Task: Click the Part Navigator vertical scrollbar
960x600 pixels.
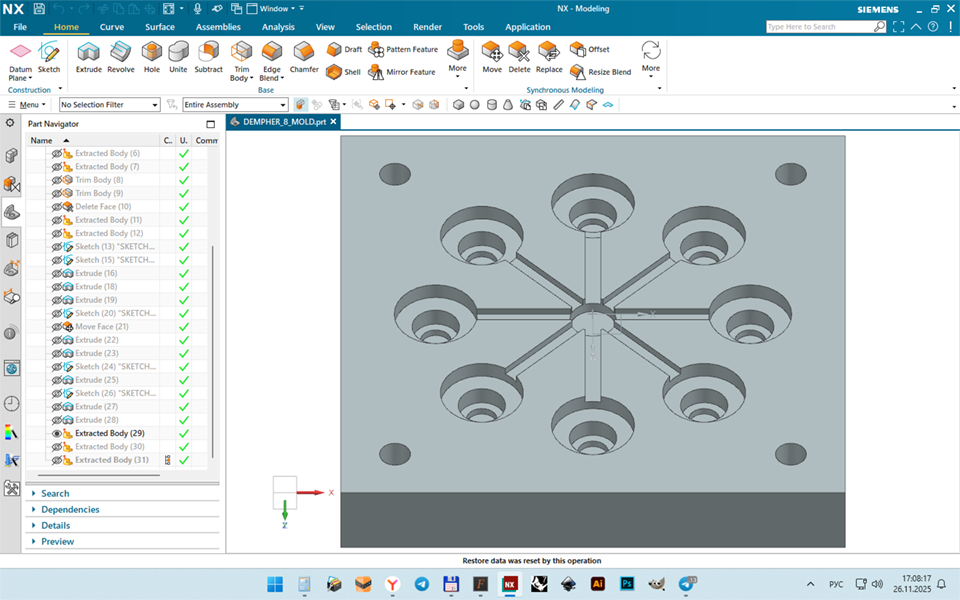Action: (212, 352)
